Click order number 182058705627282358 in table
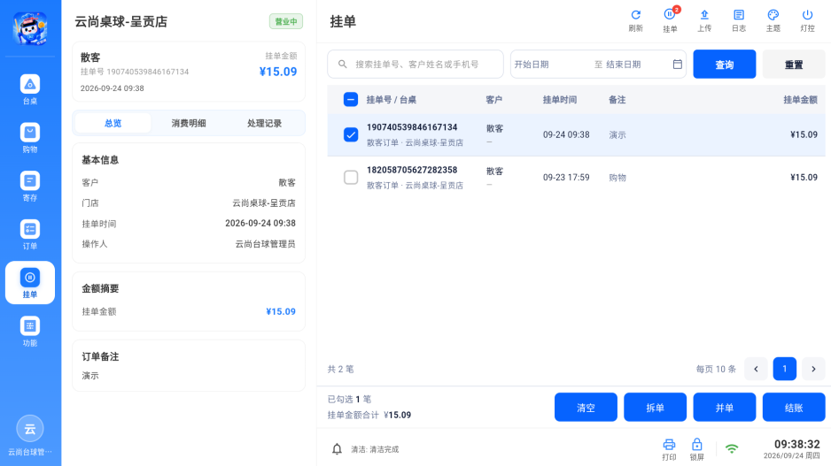The image size is (831, 466). point(412,170)
